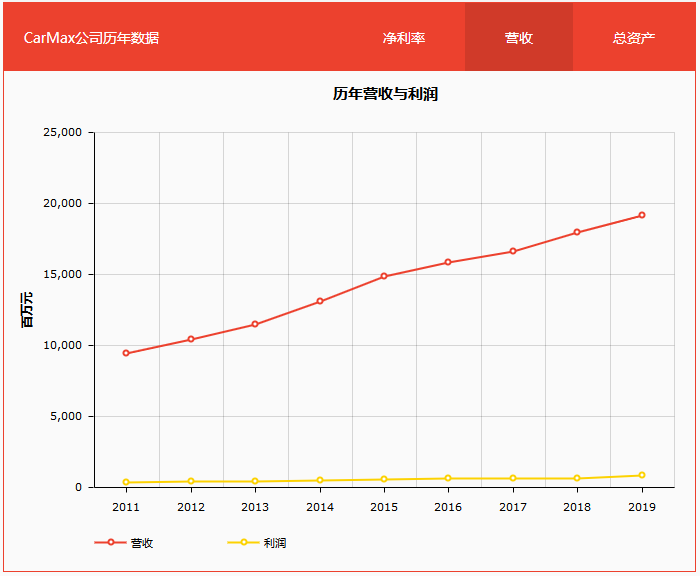
Task: Switch to the 净利率 tab
Action: pos(404,38)
